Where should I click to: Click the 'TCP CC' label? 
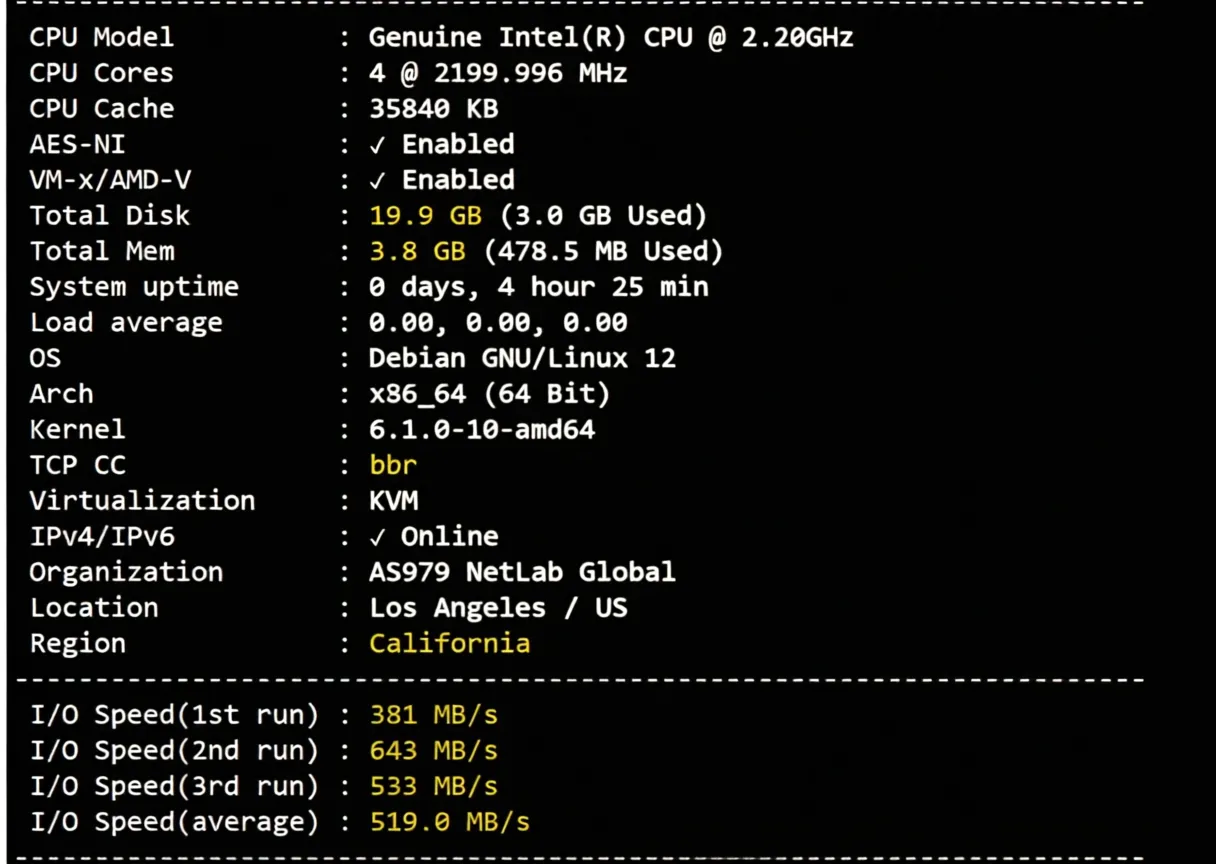point(77,465)
